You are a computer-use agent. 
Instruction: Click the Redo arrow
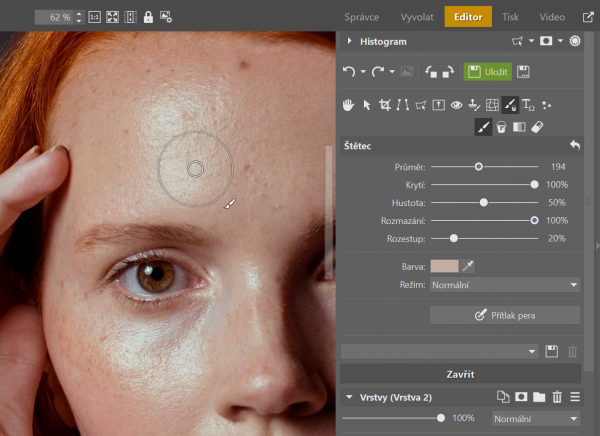378,72
